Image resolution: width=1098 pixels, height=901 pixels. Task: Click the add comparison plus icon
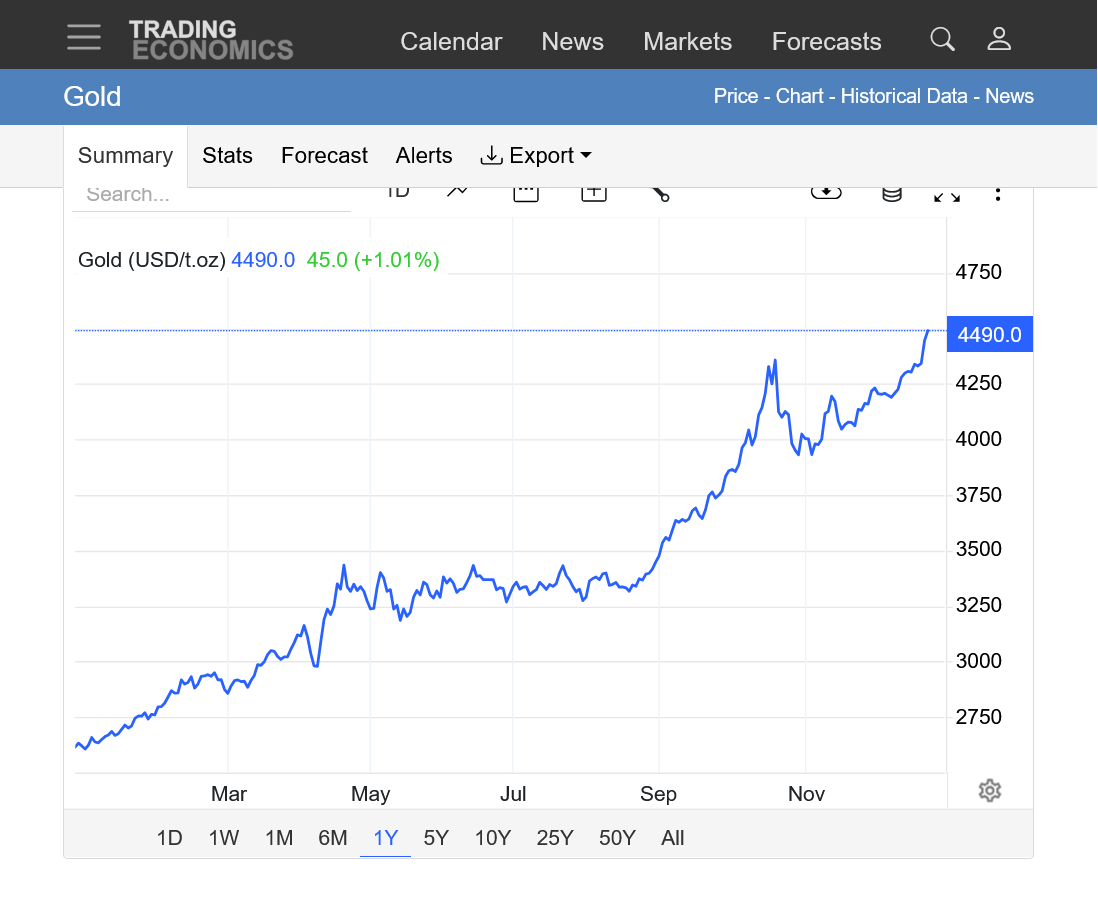594,193
